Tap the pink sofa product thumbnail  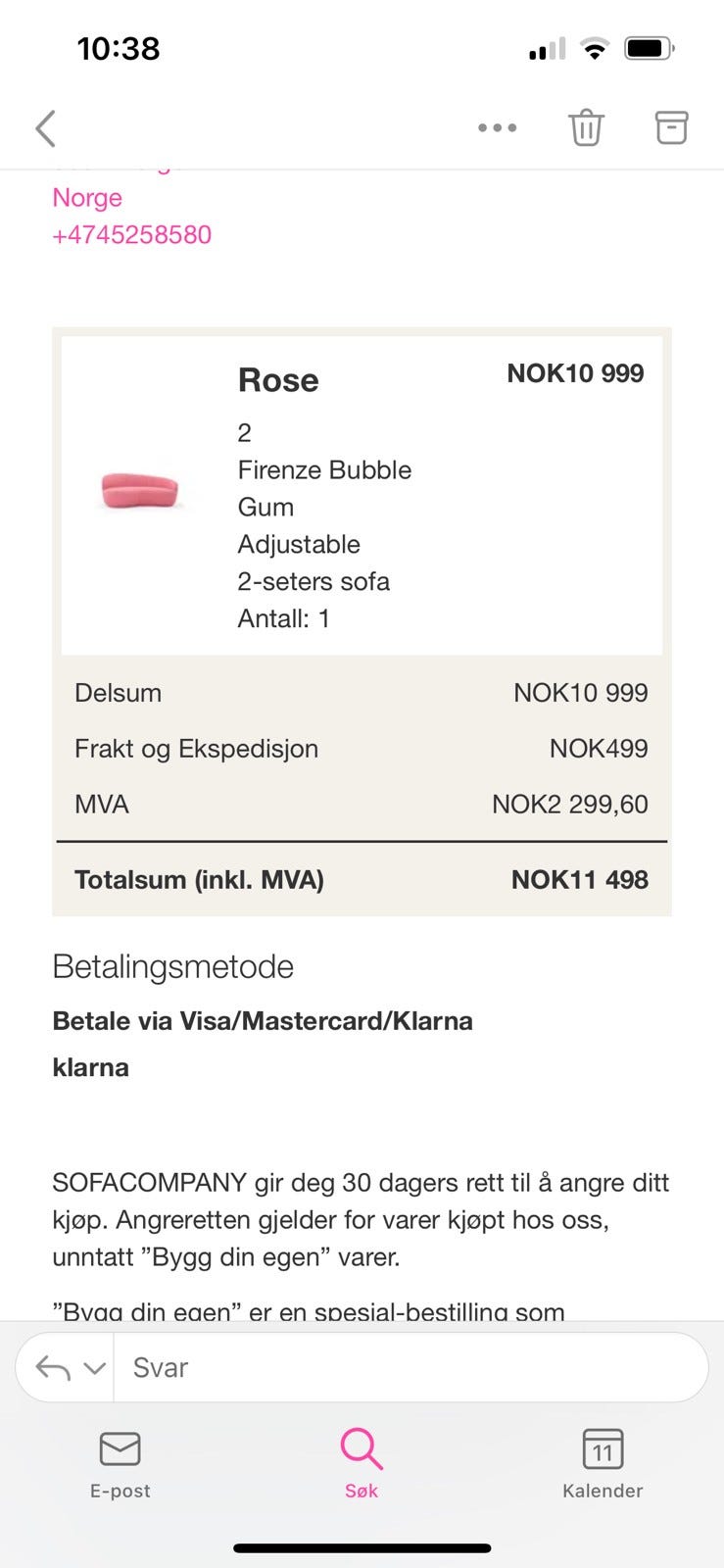tap(140, 489)
